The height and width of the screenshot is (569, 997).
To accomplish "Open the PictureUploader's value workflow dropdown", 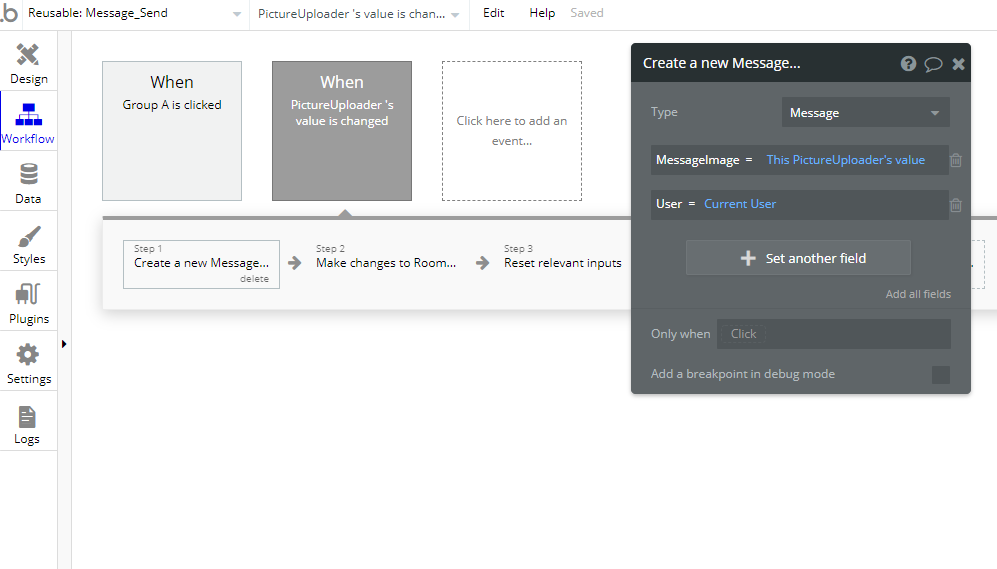I will tap(359, 14).
